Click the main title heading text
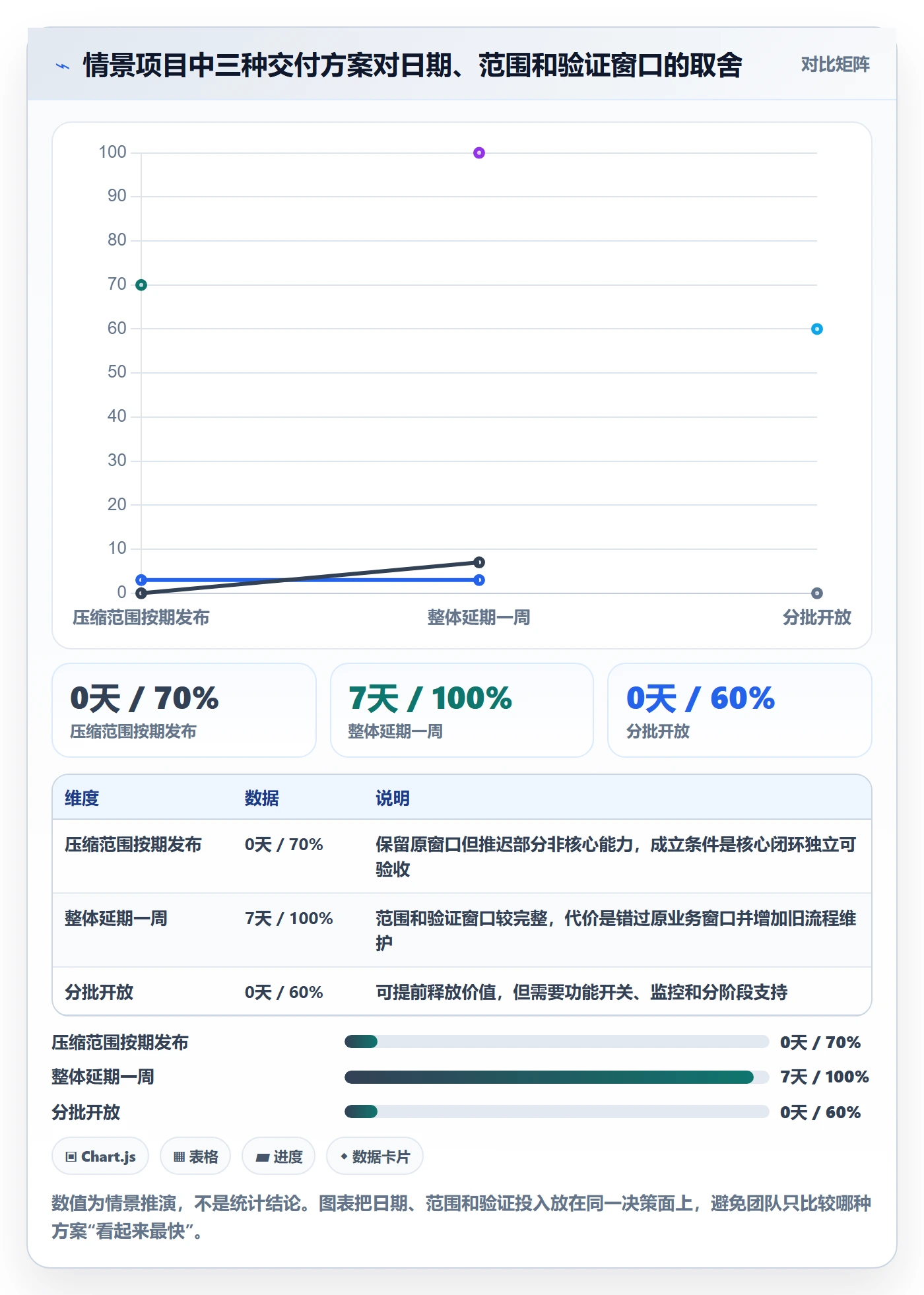Image resolution: width=924 pixels, height=1295 pixels. (x=413, y=65)
